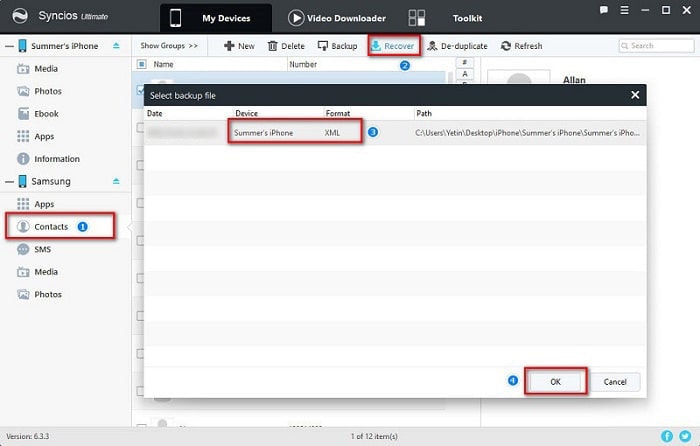700x446 pixels.
Task: Open Twitter icon in status bar
Action: (x=684, y=437)
